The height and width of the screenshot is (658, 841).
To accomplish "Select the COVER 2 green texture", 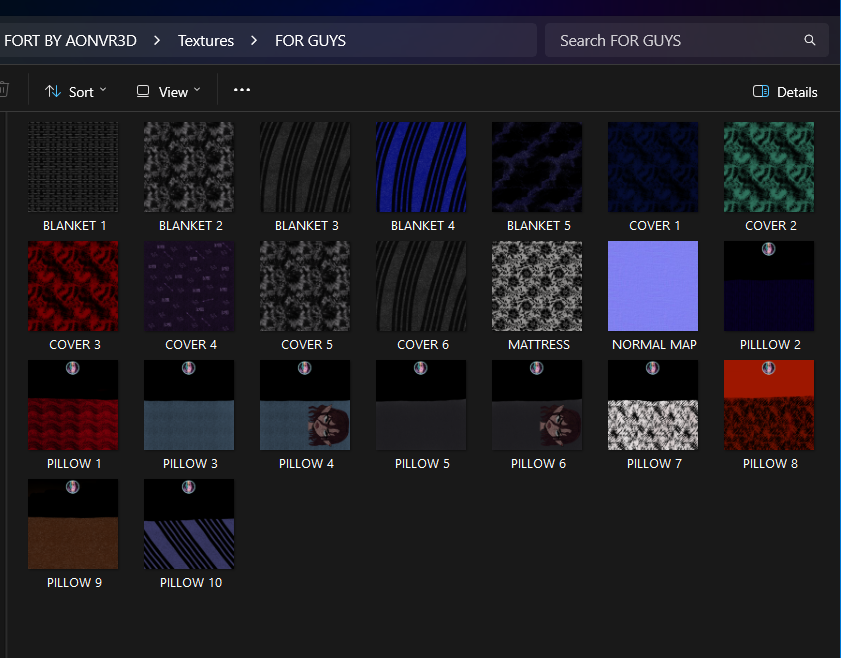I will 769,168.
